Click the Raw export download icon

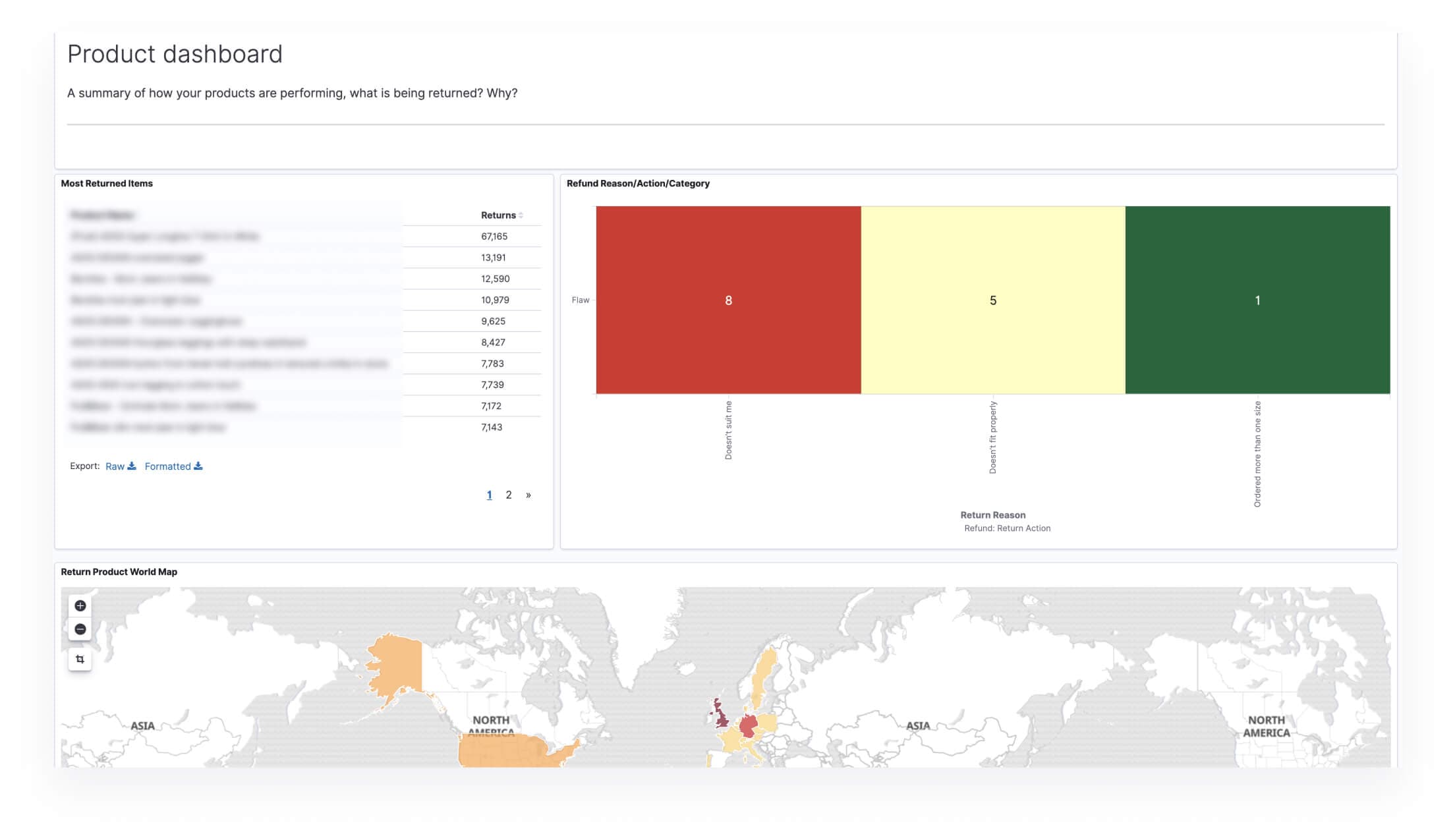pos(132,466)
